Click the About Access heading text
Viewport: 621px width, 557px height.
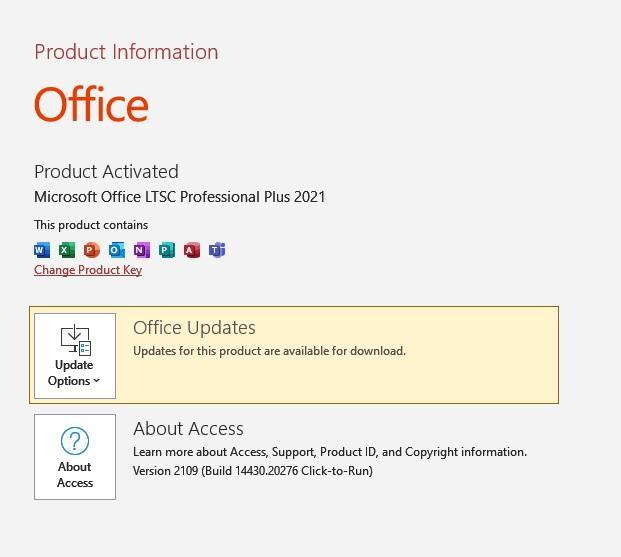tap(188, 429)
